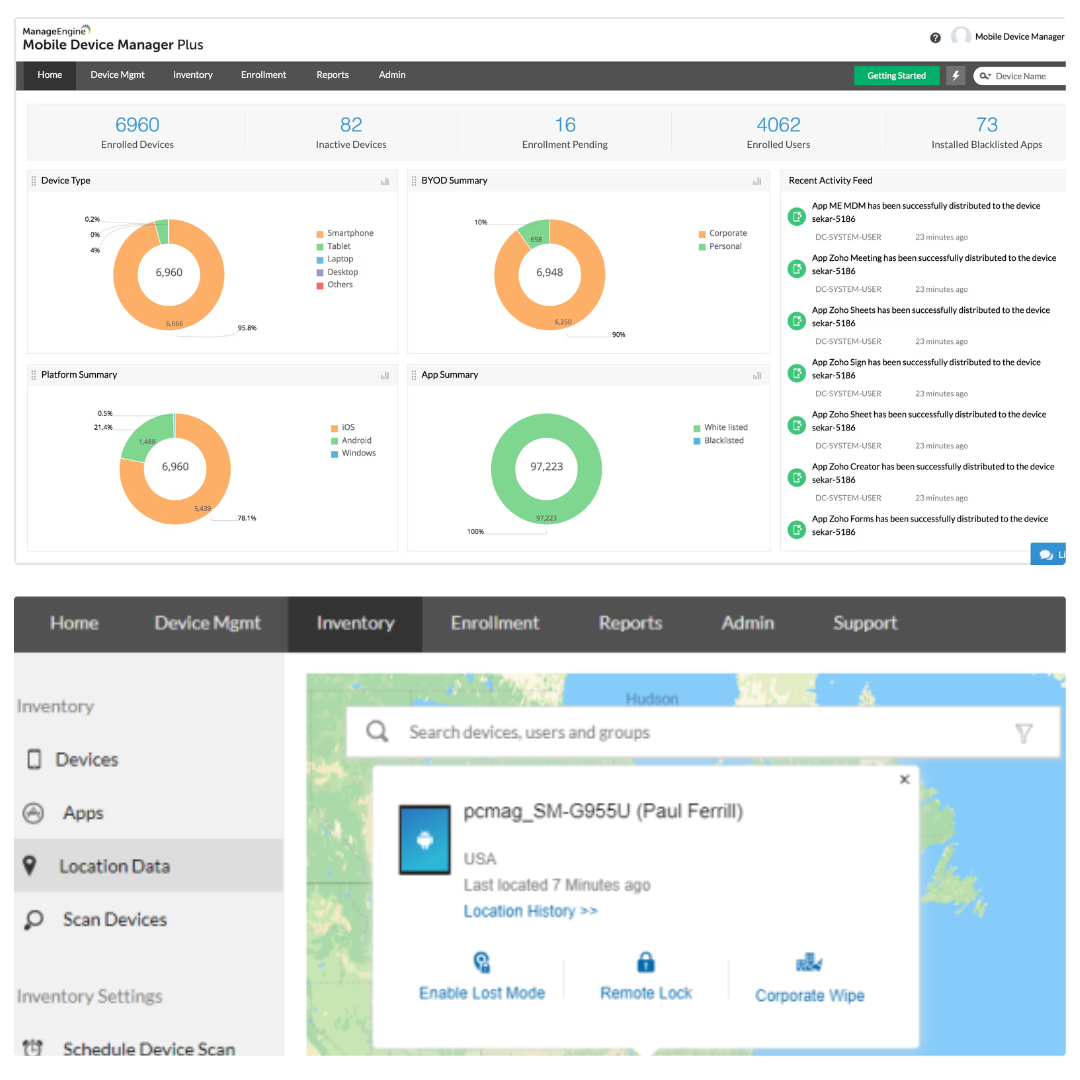Toggle the Personal legend in BYOD Summary

click(724, 246)
